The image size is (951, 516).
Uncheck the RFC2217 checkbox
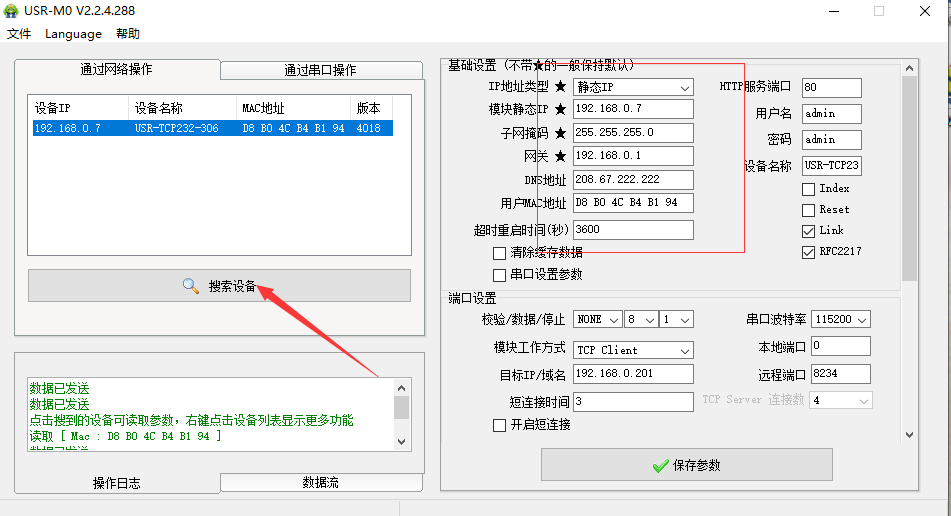pyautogui.click(x=808, y=252)
